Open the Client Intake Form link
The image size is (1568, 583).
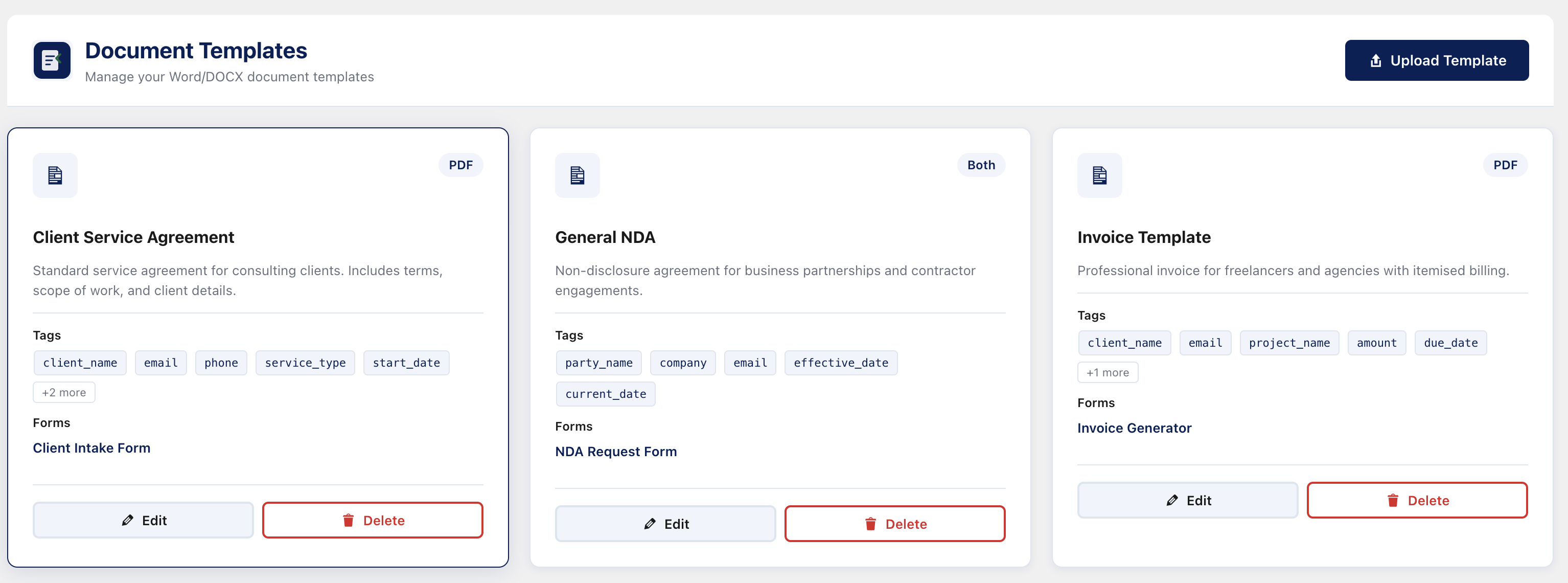91,448
